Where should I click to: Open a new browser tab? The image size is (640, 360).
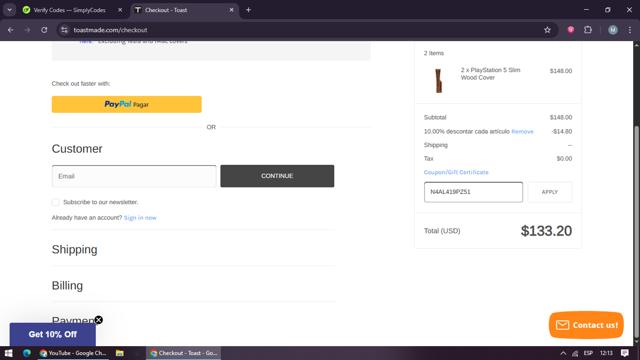(248, 10)
